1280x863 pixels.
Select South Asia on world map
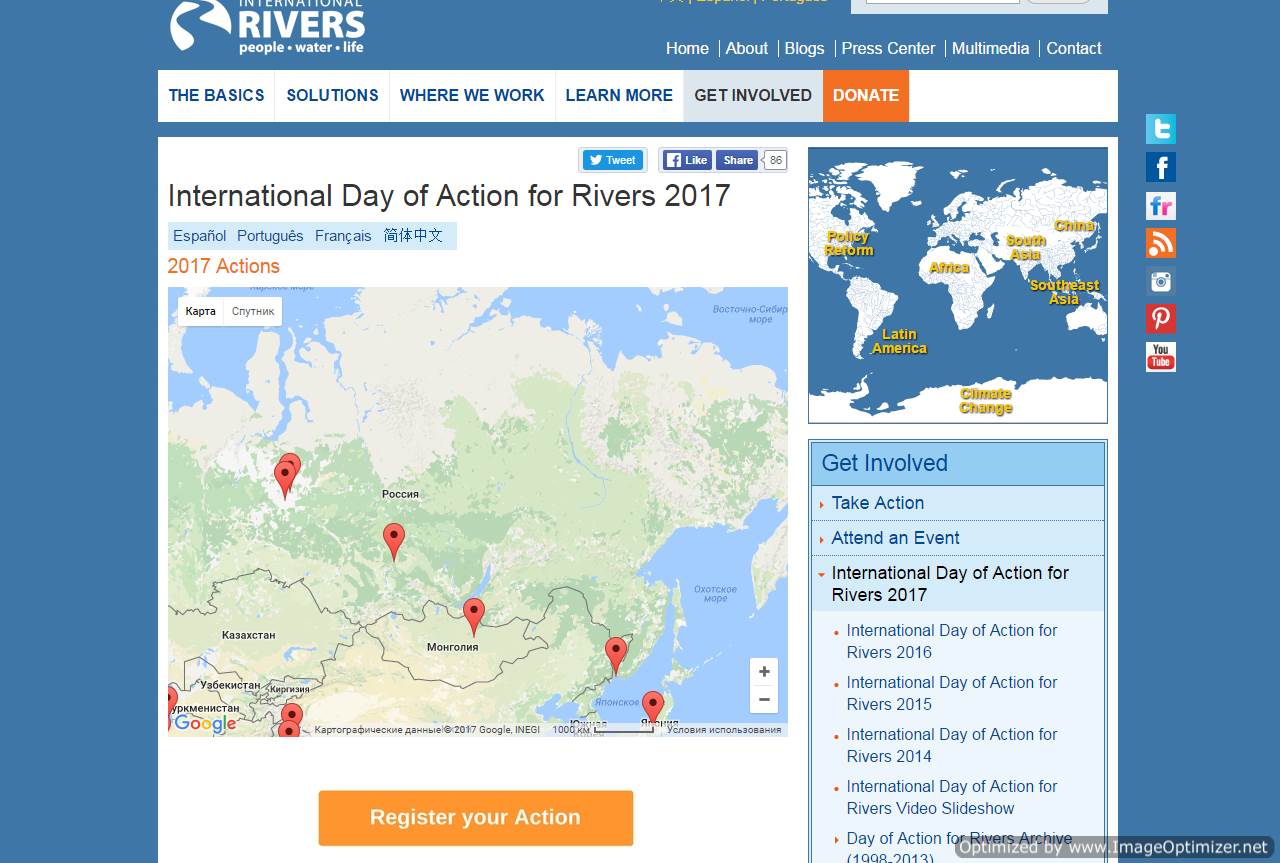click(x=1025, y=247)
